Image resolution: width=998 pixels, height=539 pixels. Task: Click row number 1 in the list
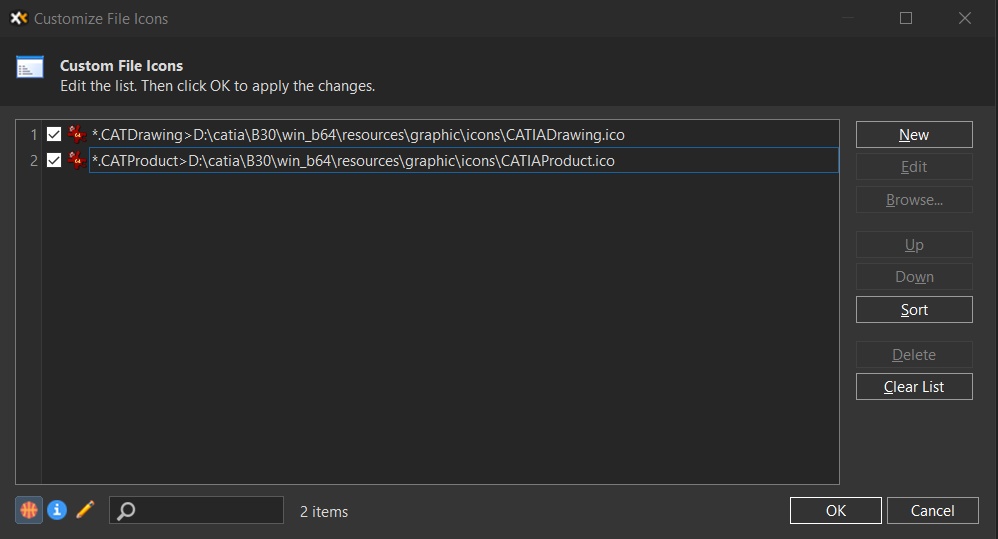[x=34, y=135]
